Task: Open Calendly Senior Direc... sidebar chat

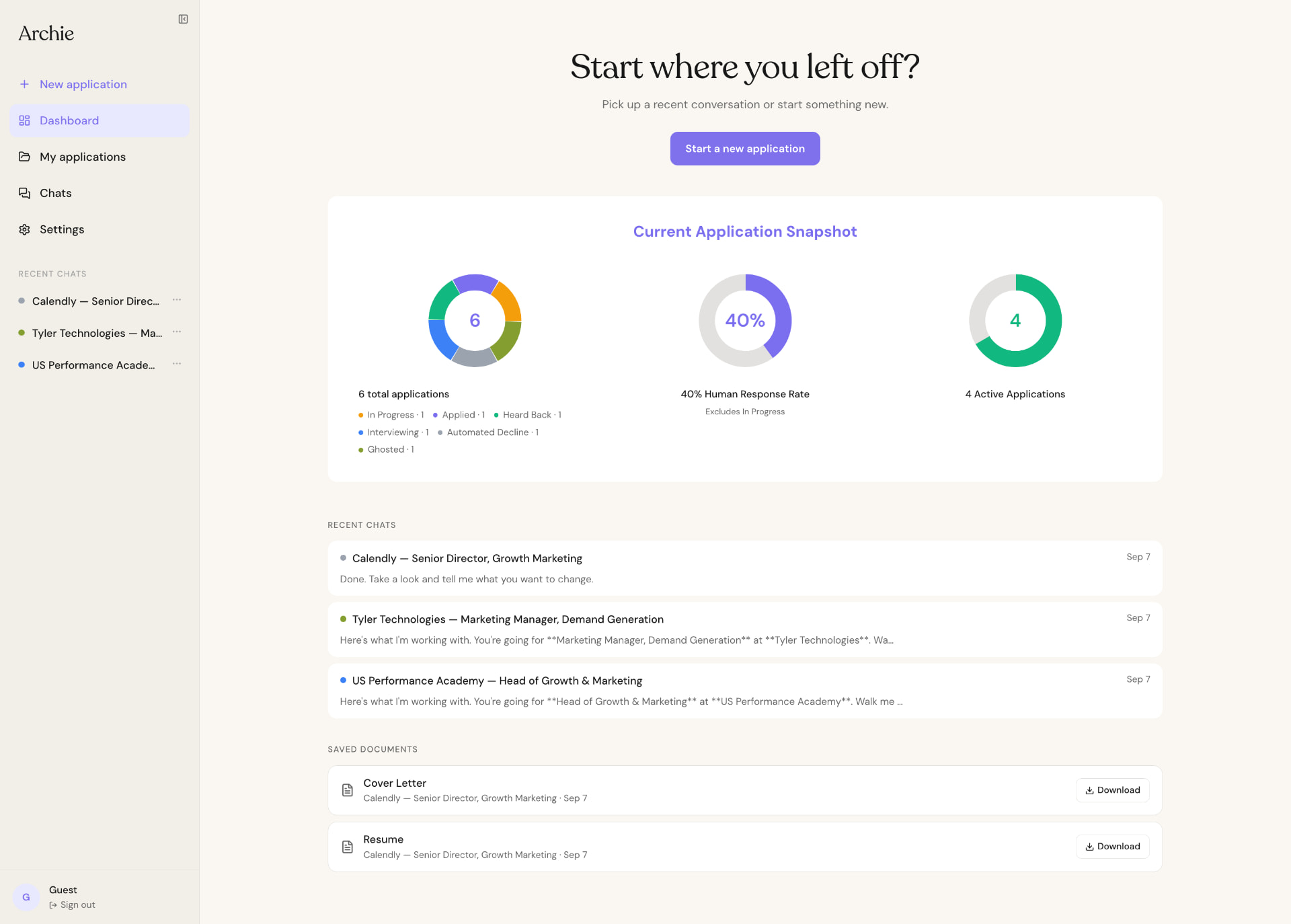Action: (95, 301)
